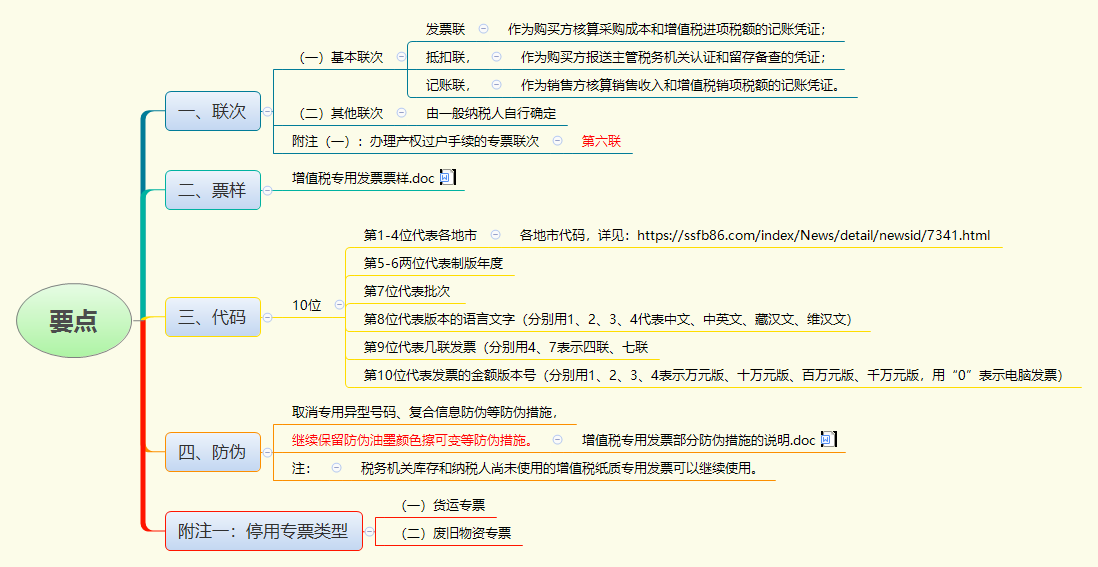Screen dimensions: 1098x567
Task: Collapse the 三、代码 branch toggle
Action: [267, 317]
